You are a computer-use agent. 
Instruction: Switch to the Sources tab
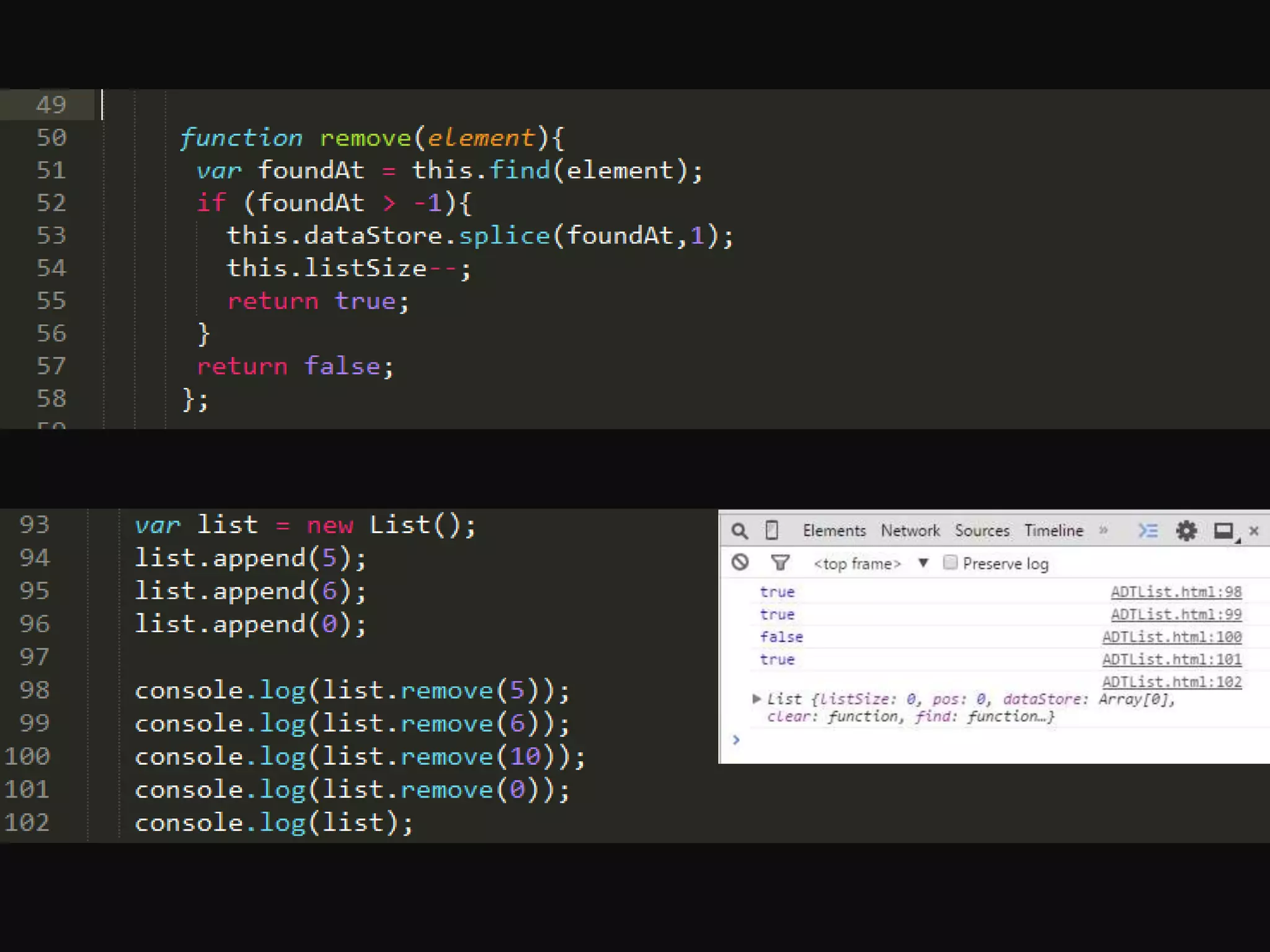point(982,531)
